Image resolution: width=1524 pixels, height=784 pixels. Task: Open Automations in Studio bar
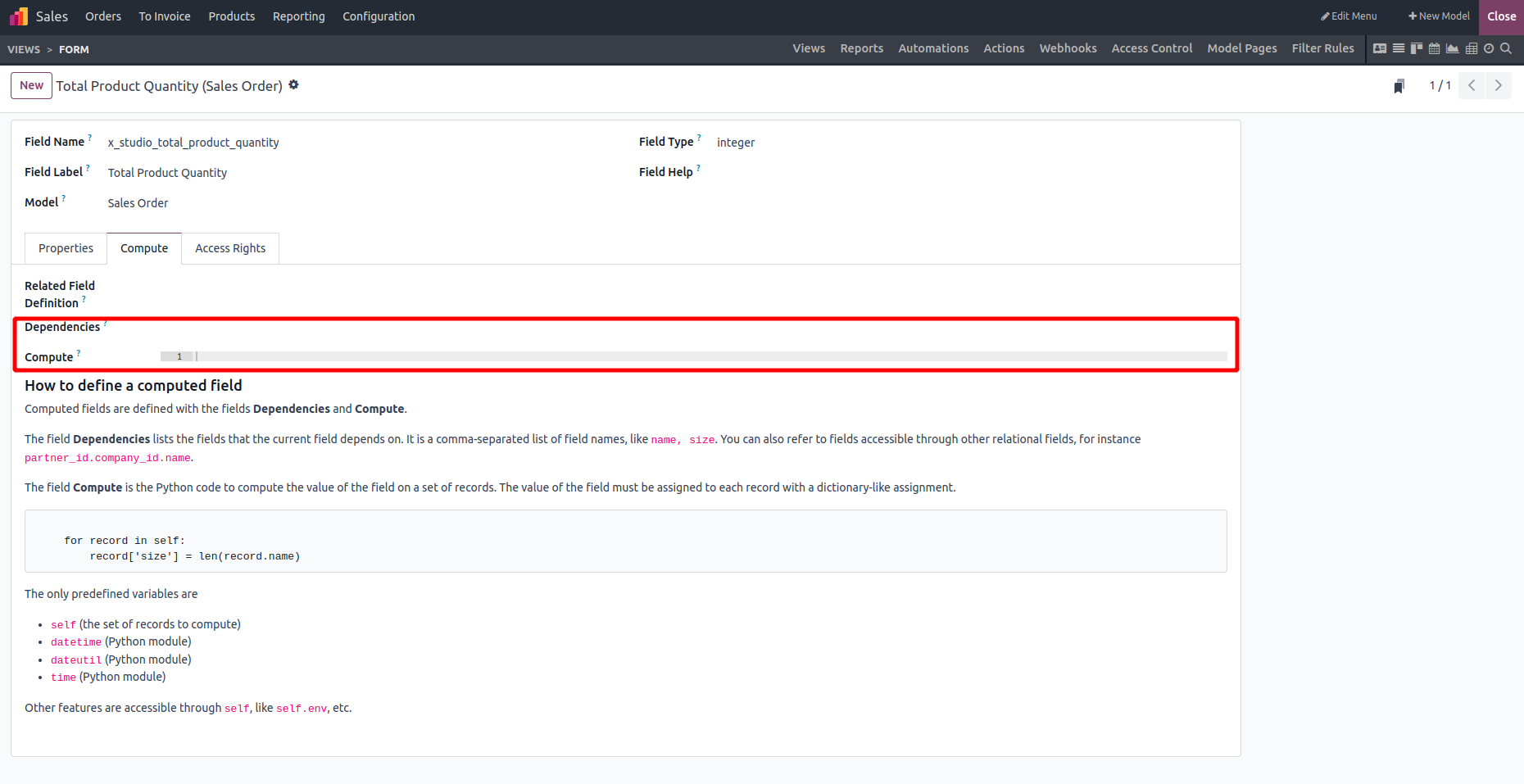click(933, 48)
